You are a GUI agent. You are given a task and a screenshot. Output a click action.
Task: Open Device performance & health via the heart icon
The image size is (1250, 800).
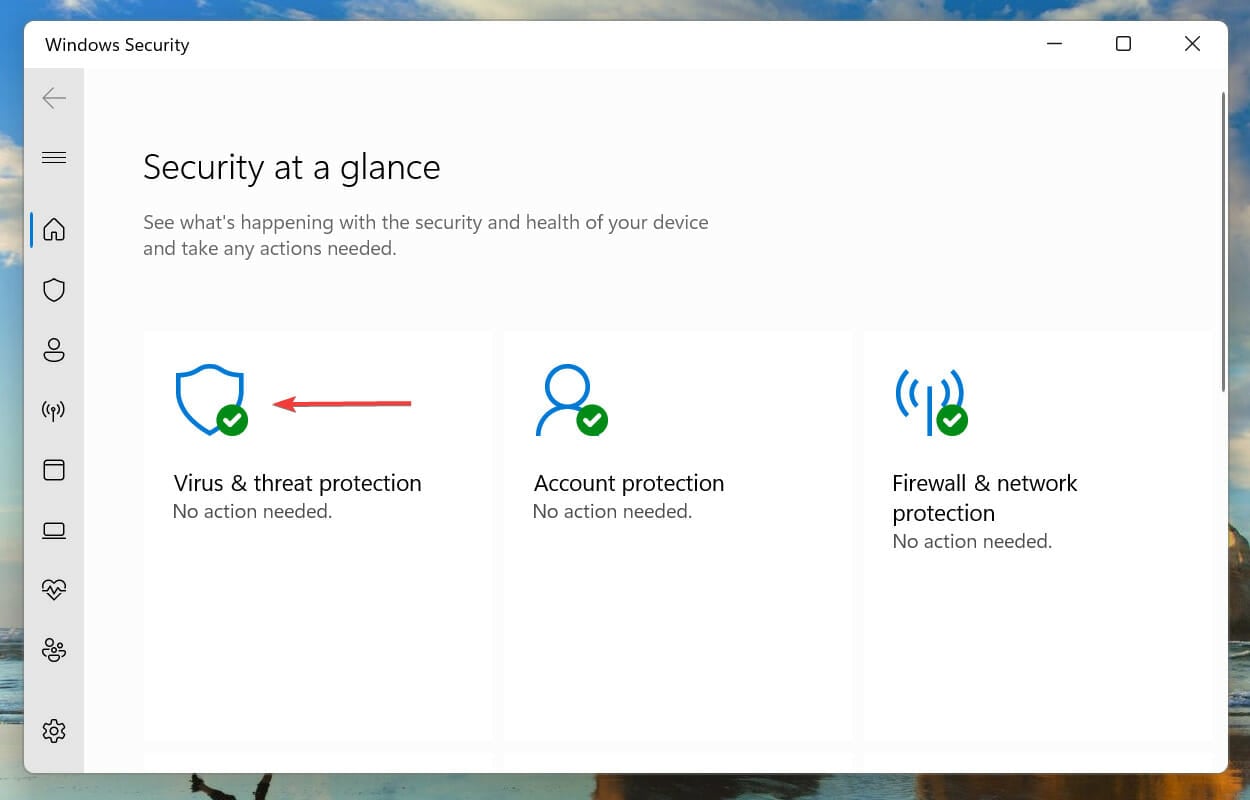(54, 589)
